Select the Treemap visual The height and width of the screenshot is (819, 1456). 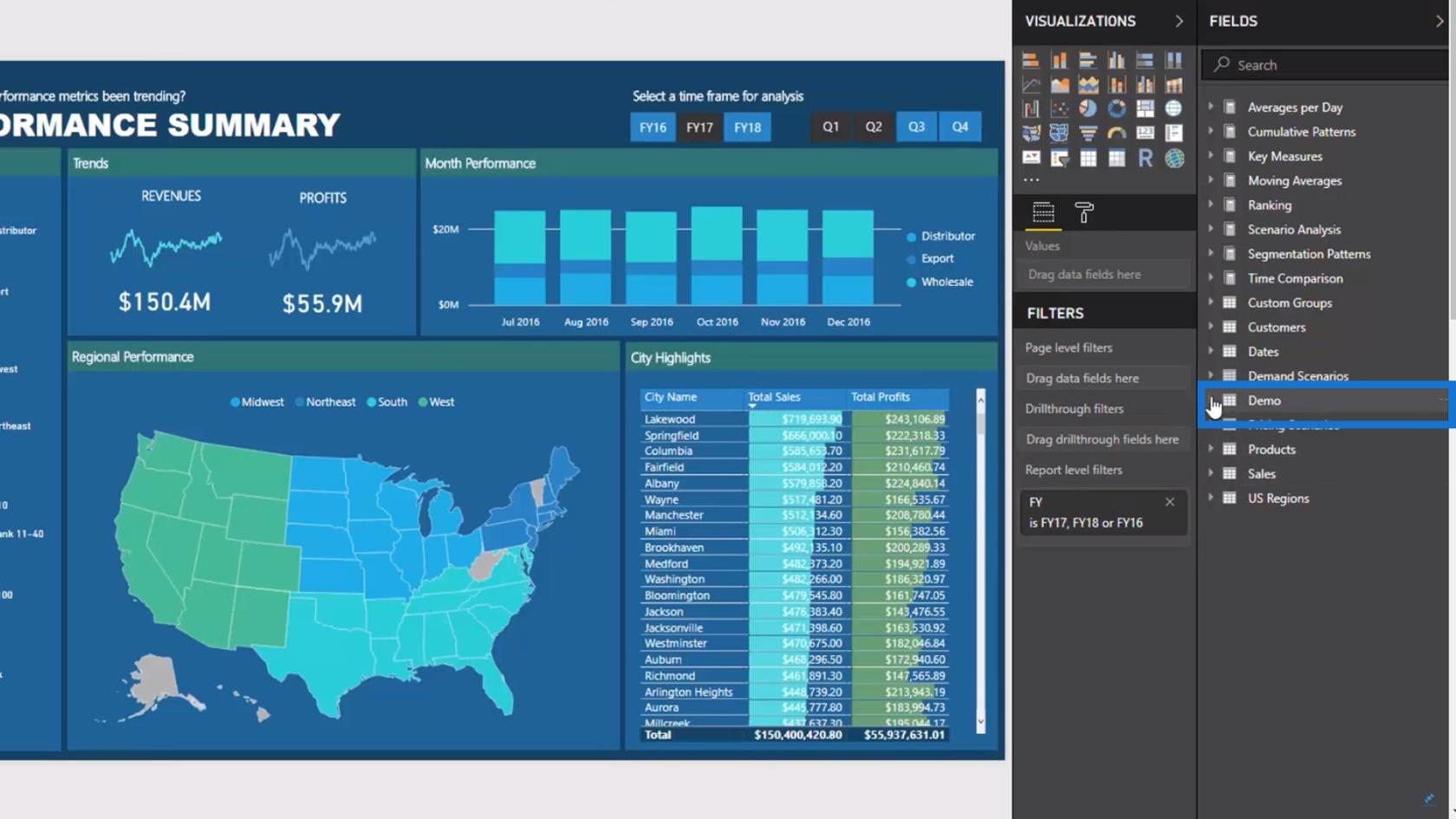1145,108
